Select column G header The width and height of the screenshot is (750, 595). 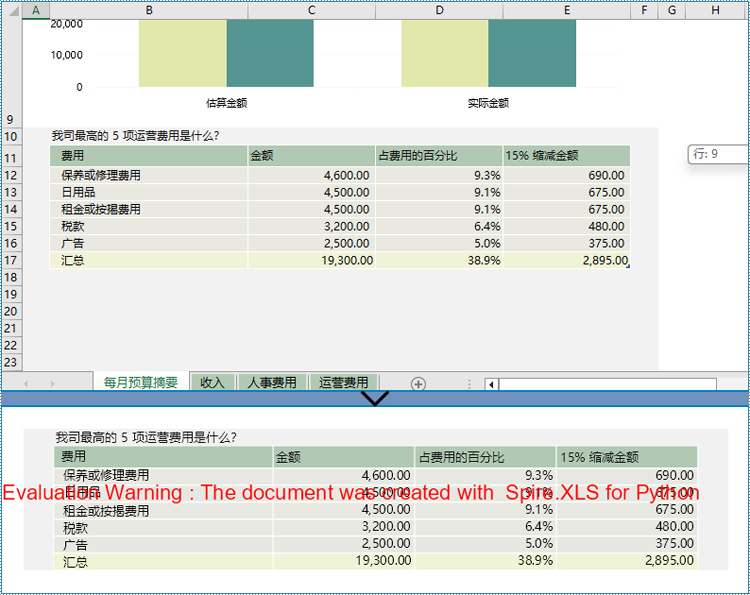tap(672, 10)
